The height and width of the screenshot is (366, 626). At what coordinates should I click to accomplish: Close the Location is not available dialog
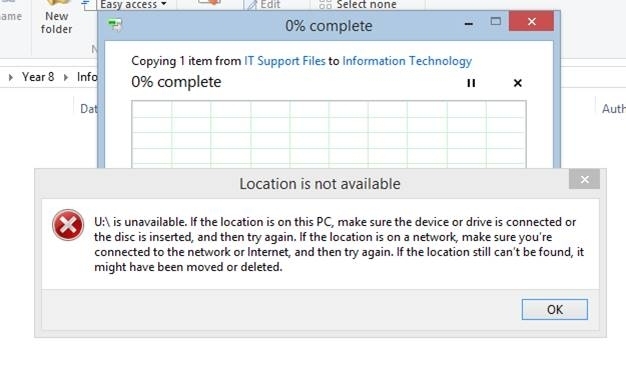[x=584, y=179]
